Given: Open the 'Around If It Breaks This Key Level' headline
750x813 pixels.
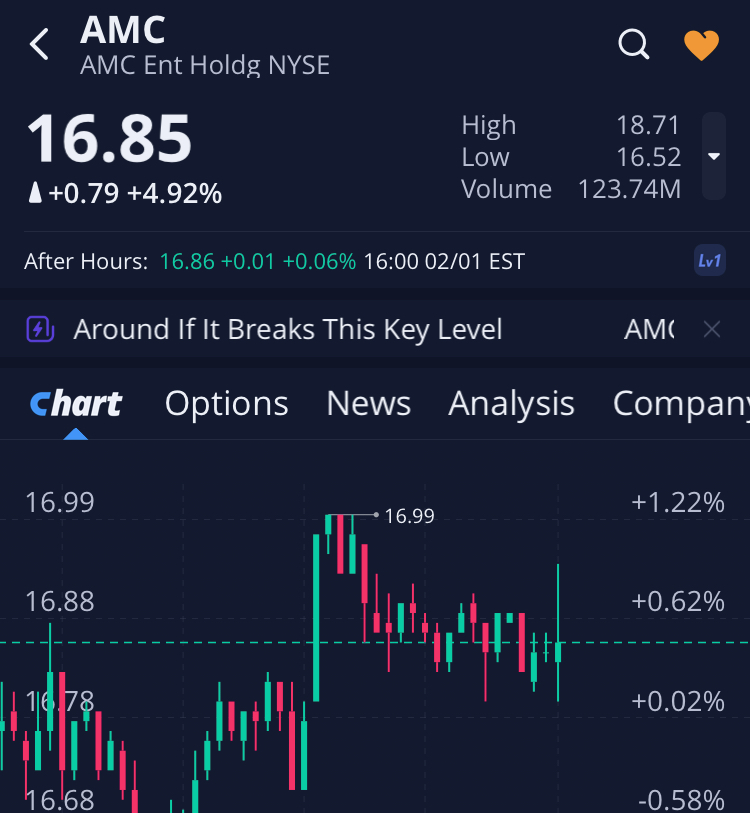Looking at the screenshot, I should point(288,329).
